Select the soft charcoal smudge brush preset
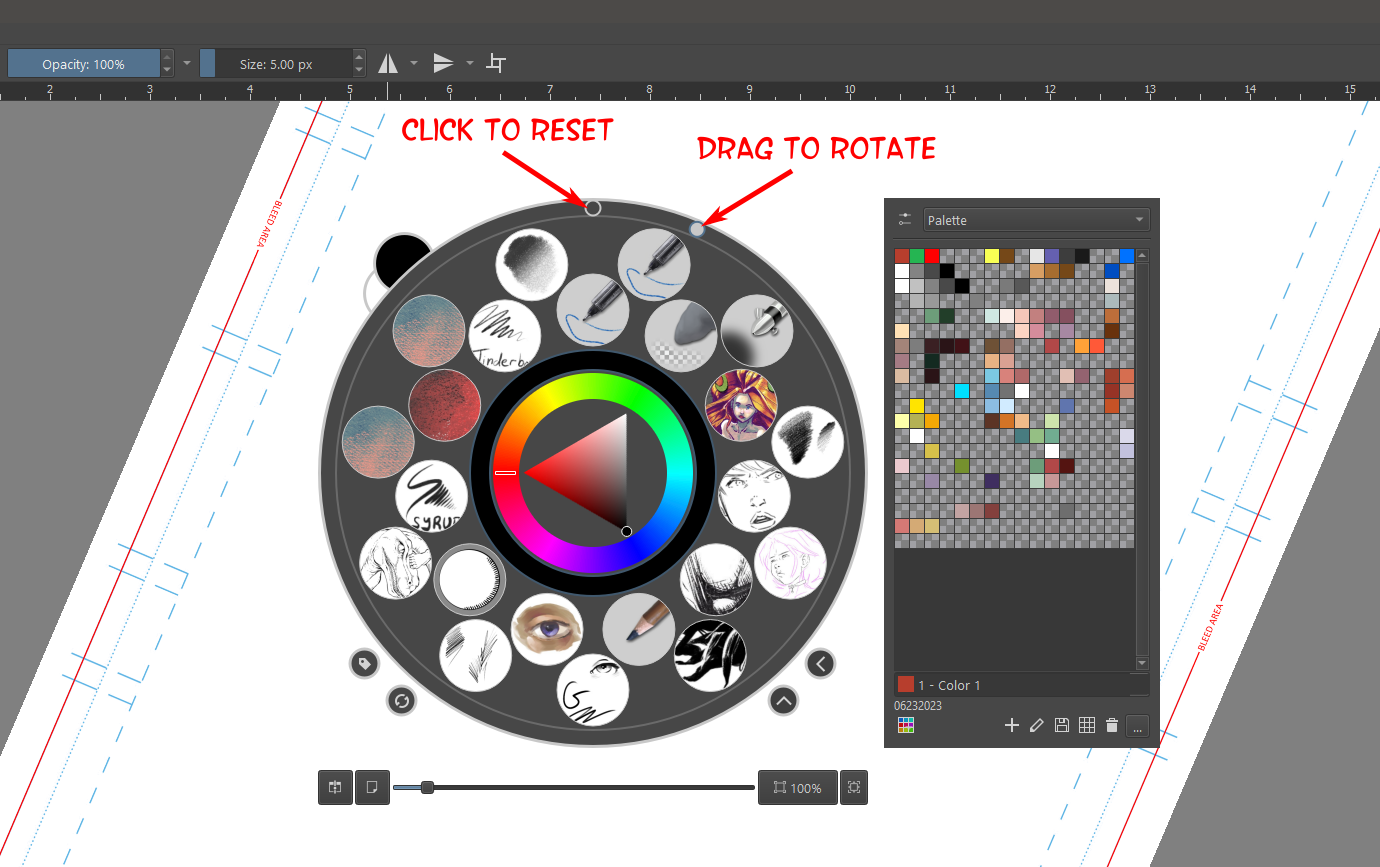Viewport: 1380px width, 867px height. click(532, 265)
